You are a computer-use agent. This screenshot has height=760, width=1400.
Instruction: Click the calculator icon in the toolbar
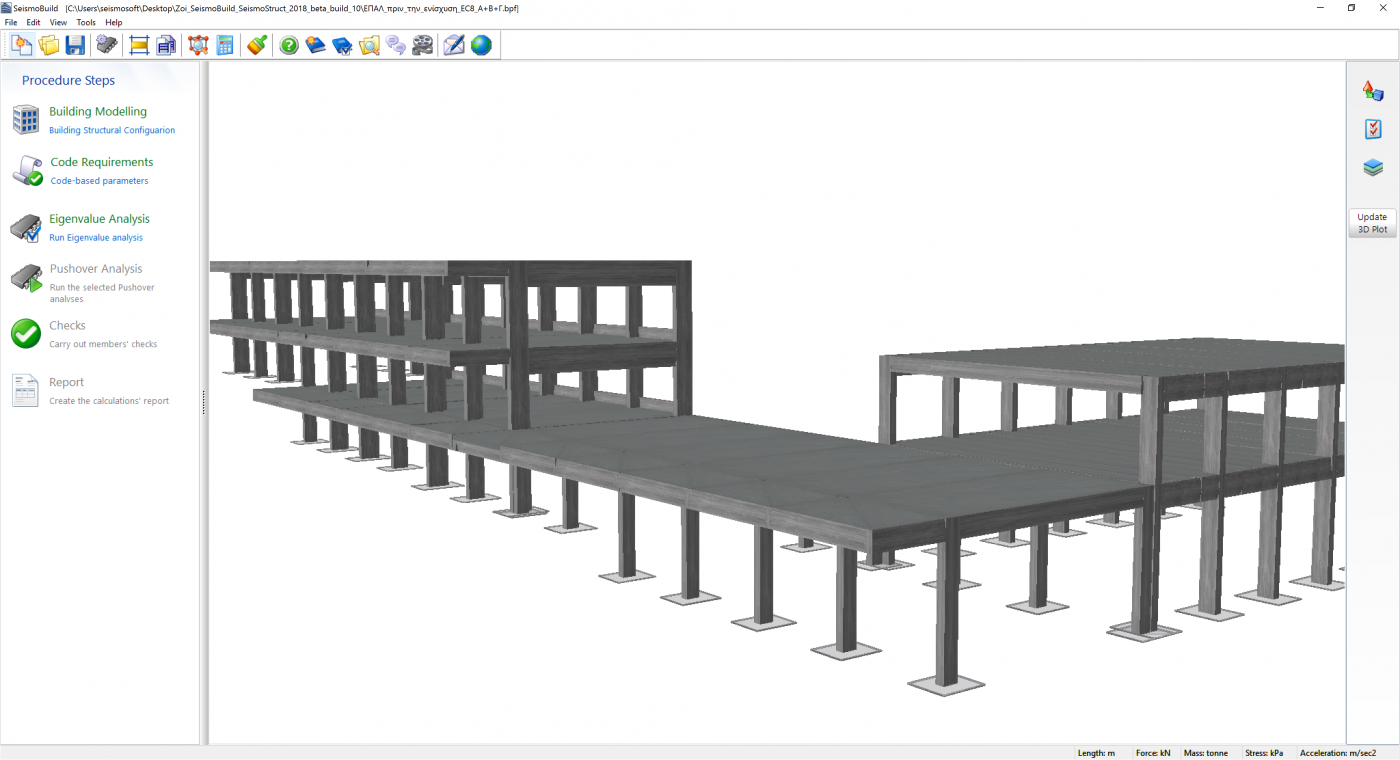225,45
